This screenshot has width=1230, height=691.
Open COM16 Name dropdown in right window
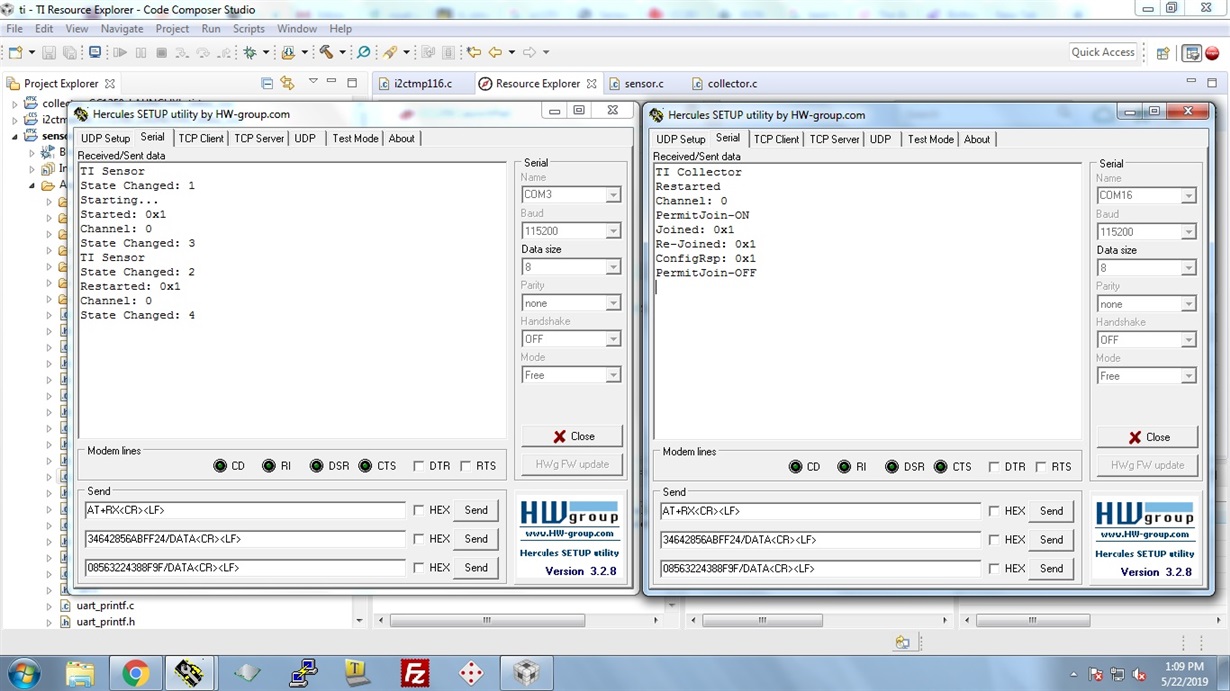point(1188,196)
